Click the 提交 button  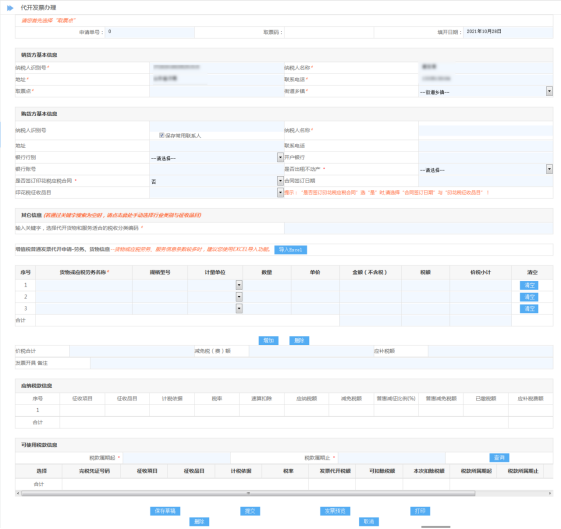click(250, 511)
